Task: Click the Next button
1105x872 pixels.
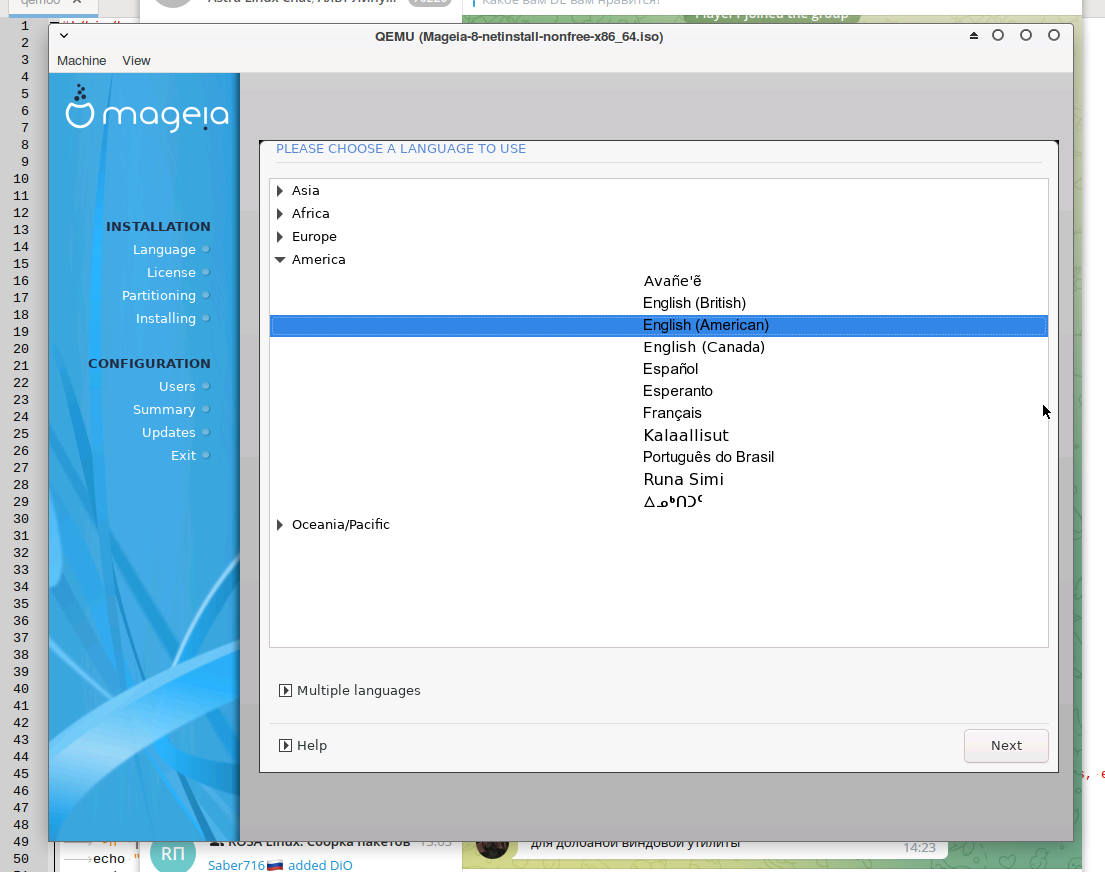Action: point(1006,745)
